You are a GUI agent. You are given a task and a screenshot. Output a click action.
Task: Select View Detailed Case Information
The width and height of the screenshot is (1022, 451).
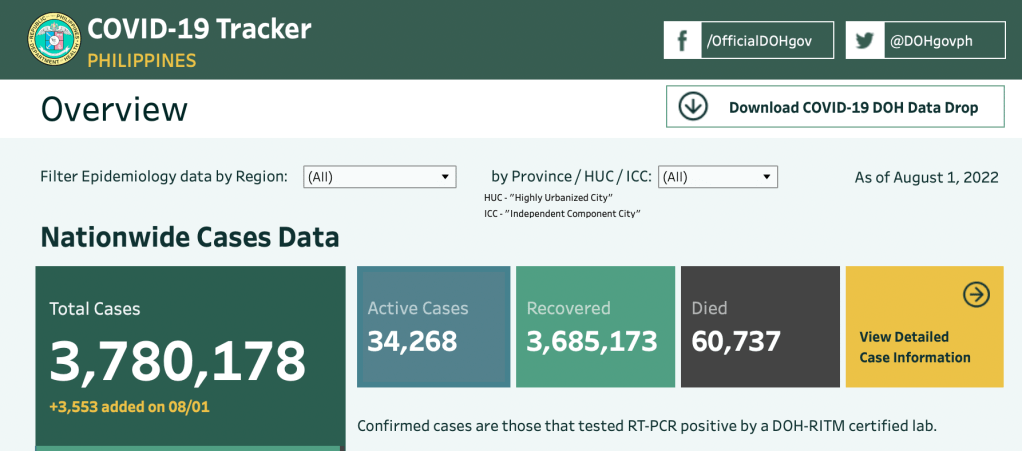(x=915, y=347)
